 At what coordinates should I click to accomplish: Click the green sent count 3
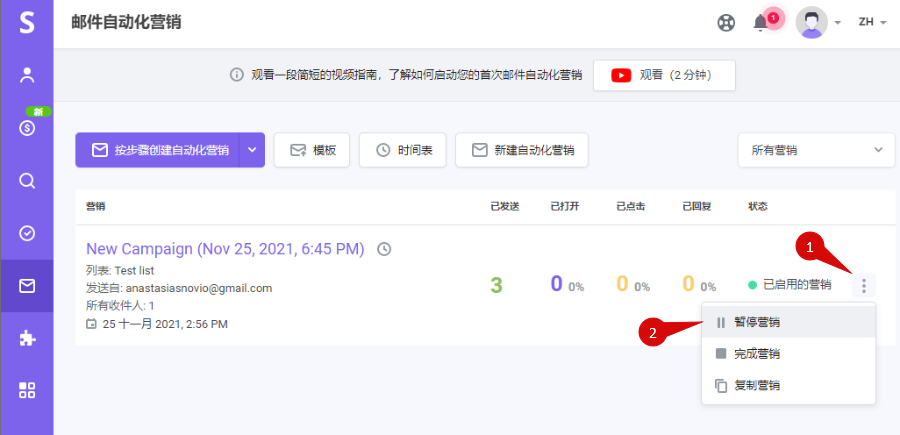coord(496,285)
